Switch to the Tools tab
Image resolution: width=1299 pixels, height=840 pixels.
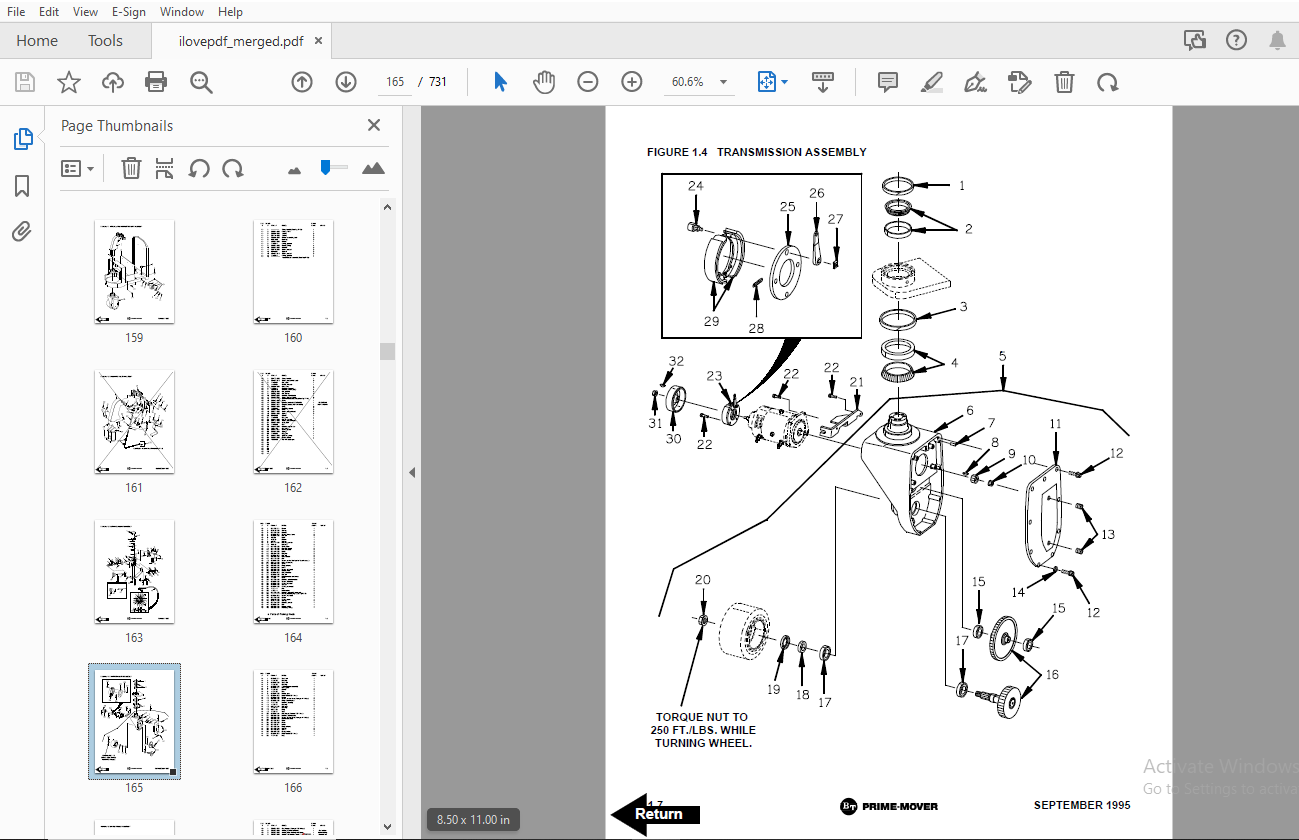(105, 41)
